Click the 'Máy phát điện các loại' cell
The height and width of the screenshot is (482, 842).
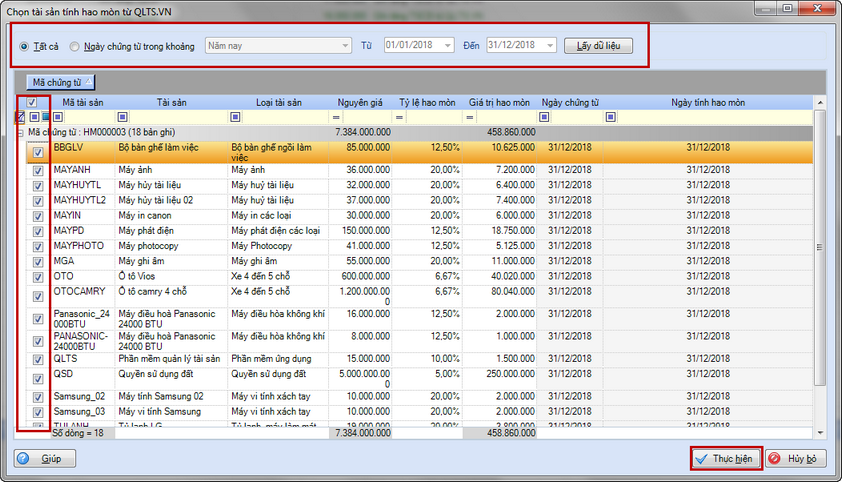click(278, 231)
